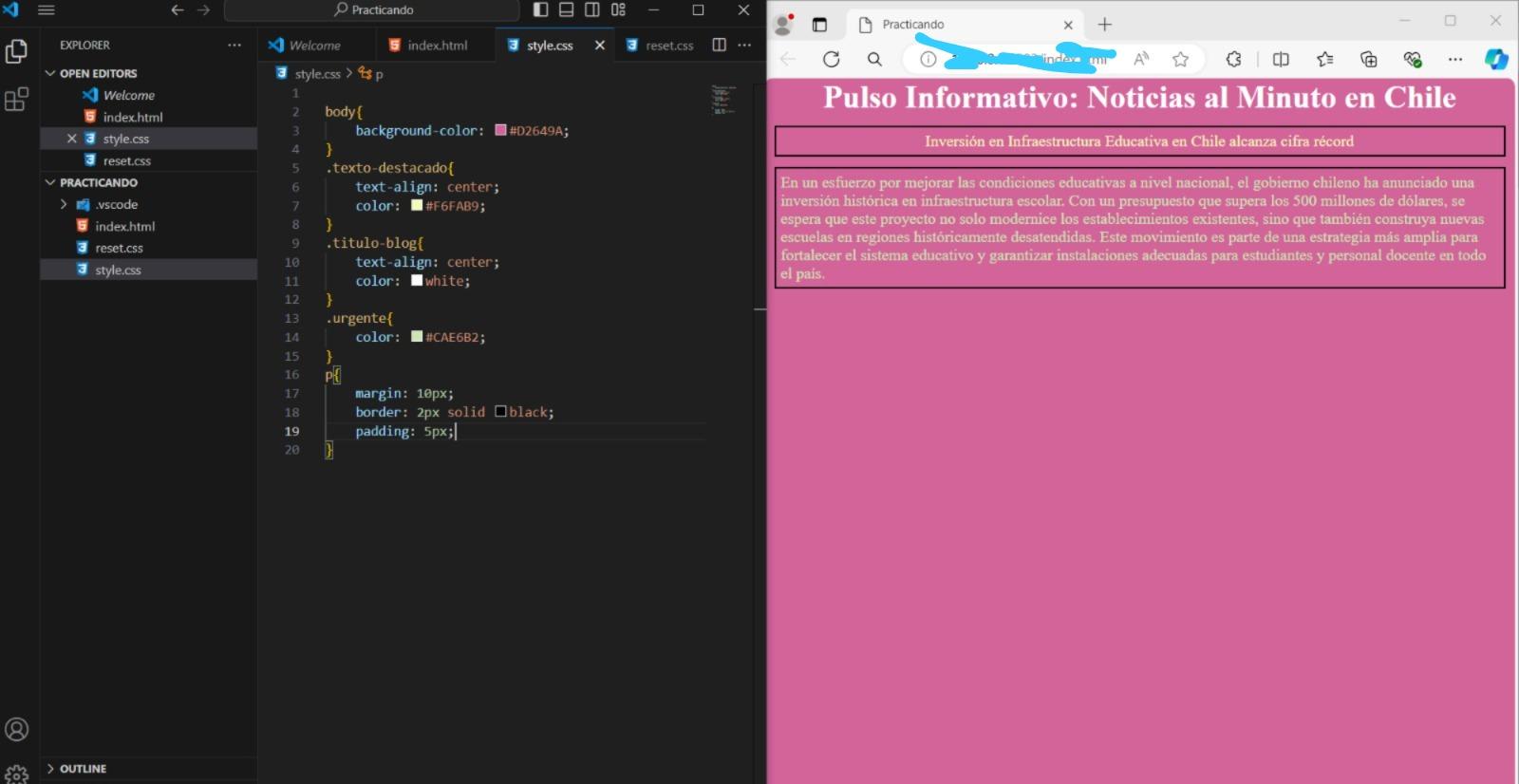Open Edge Collections icon

pyautogui.click(x=1368, y=59)
